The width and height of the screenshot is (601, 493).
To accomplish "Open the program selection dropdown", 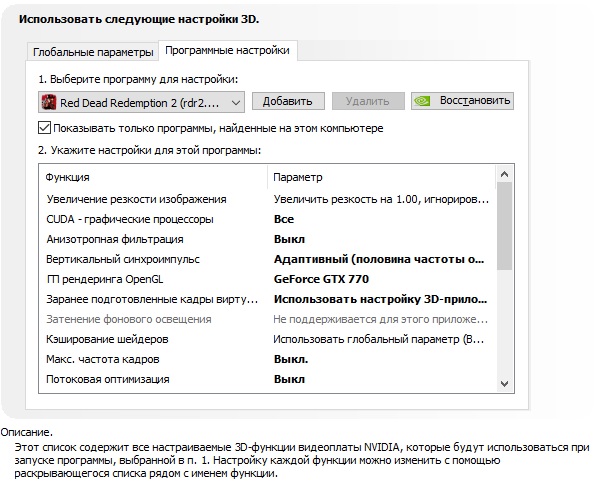I will point(236,101).
